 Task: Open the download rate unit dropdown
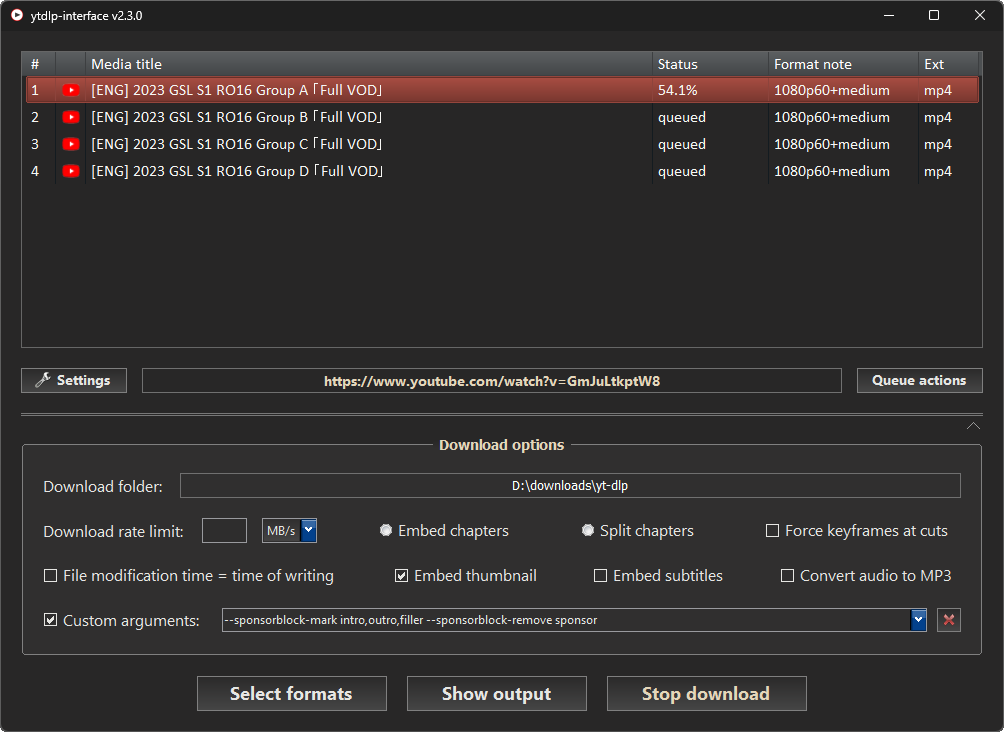307,530
